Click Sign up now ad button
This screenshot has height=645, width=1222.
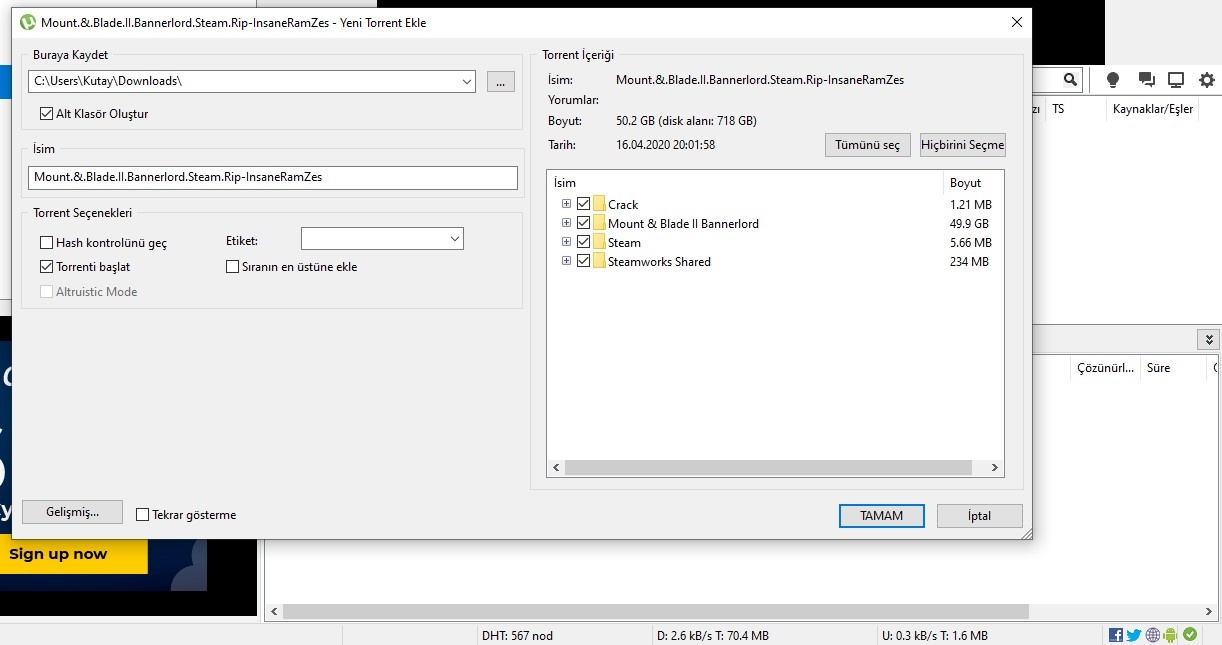point(73,554)
